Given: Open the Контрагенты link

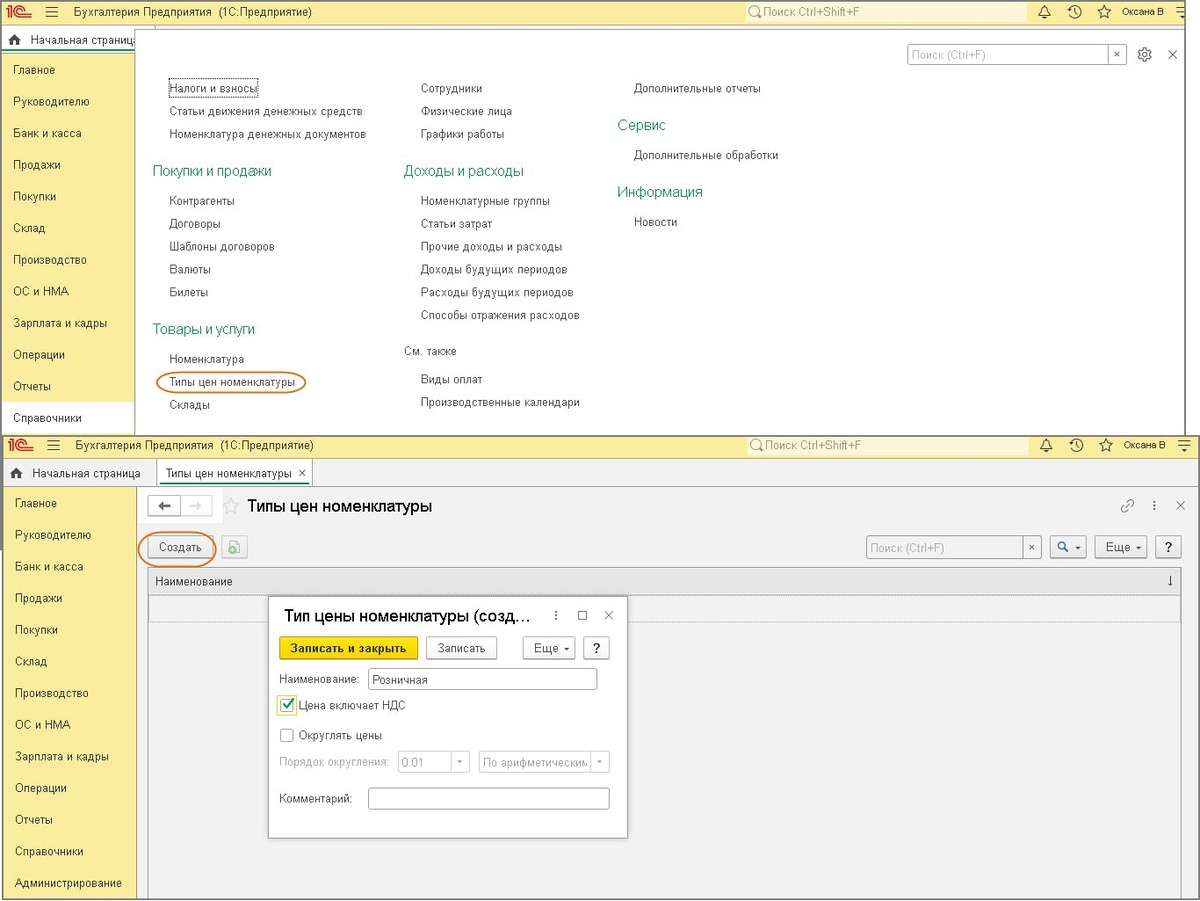Looking at the screenshot, I should point(202,201).
